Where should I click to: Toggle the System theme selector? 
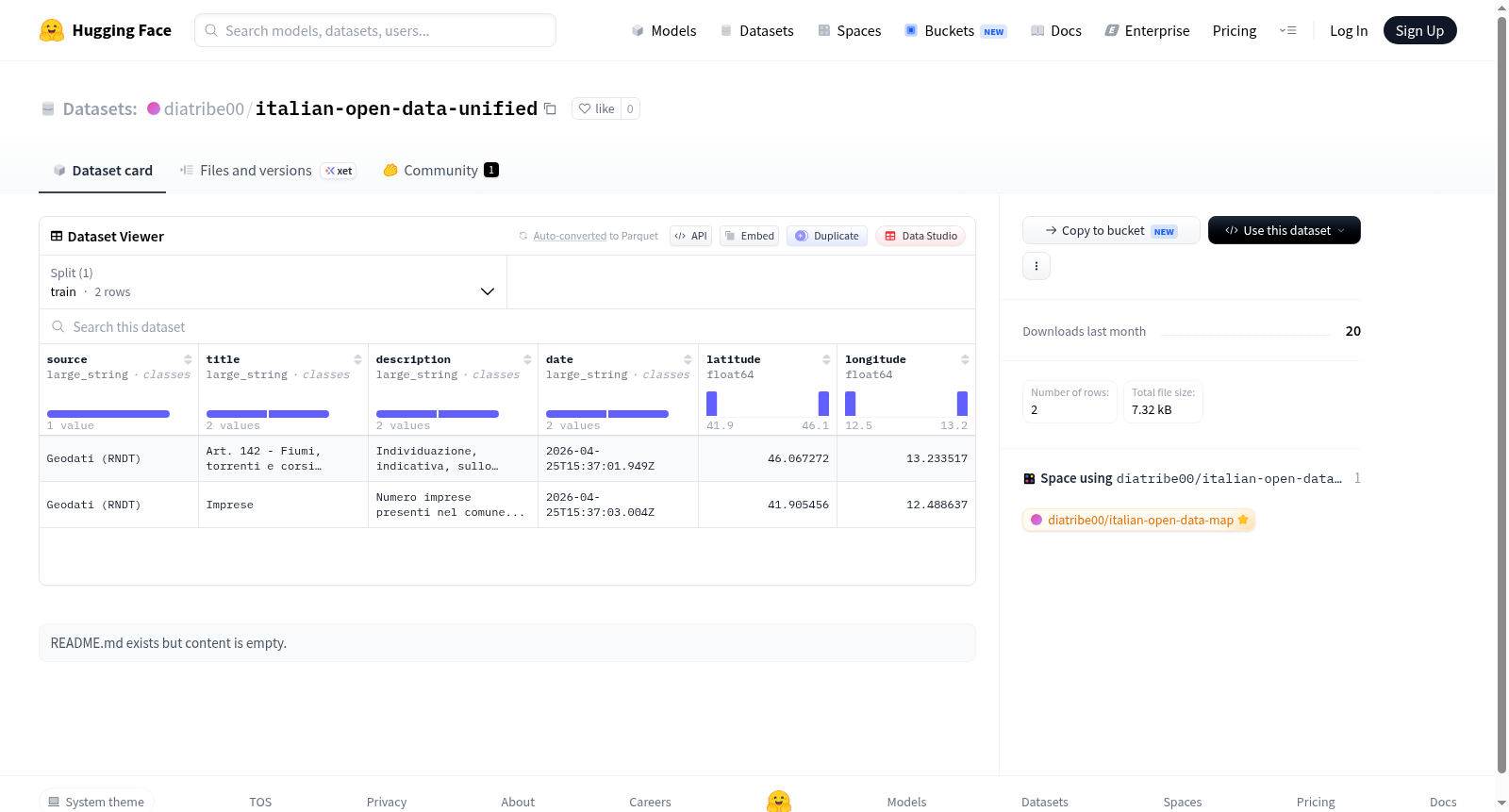(x=96, y=802)
